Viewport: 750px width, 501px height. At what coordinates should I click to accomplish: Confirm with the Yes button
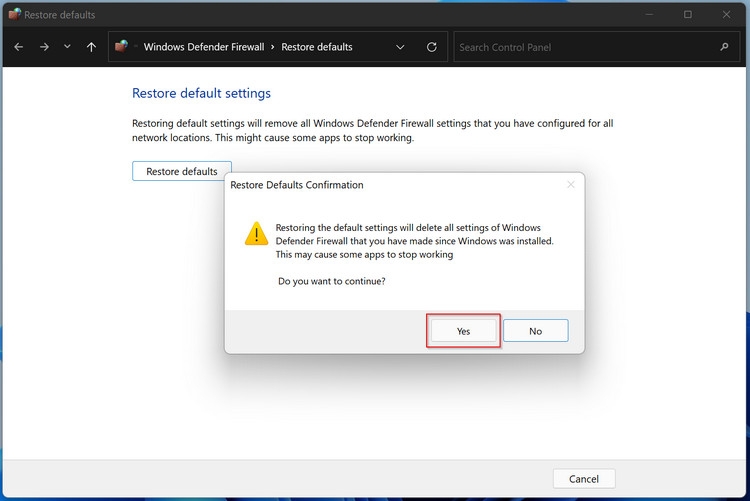coord(463,331)
